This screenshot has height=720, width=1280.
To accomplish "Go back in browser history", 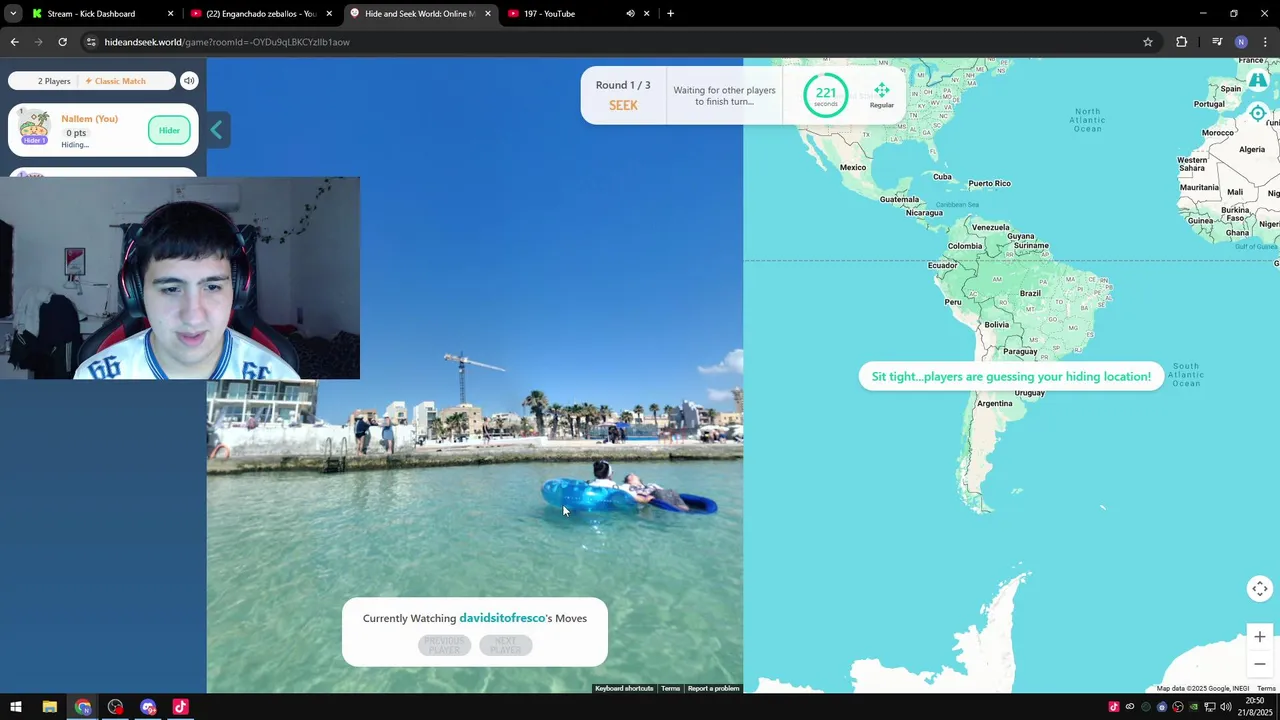I will 14,42.
